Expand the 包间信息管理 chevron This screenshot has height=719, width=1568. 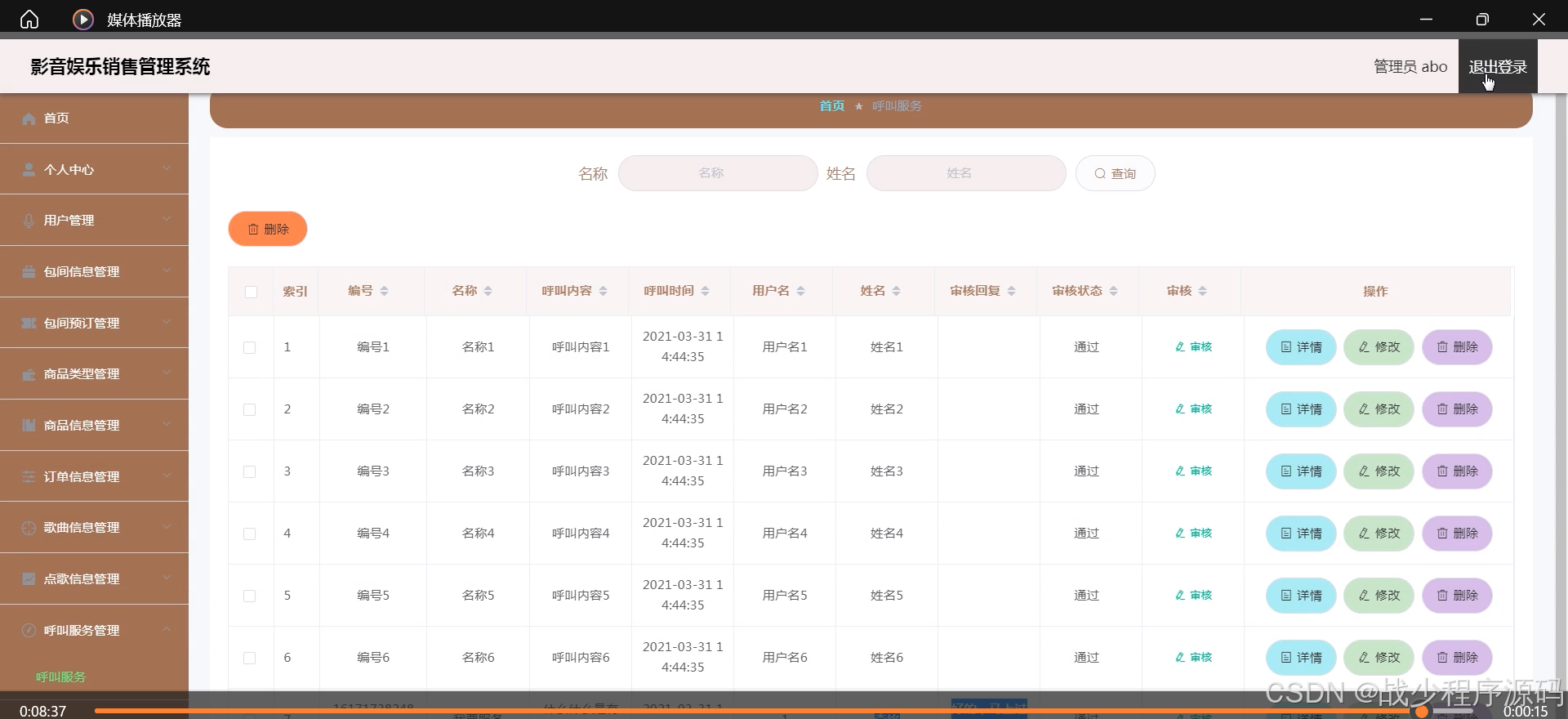[x=167, y=270]
